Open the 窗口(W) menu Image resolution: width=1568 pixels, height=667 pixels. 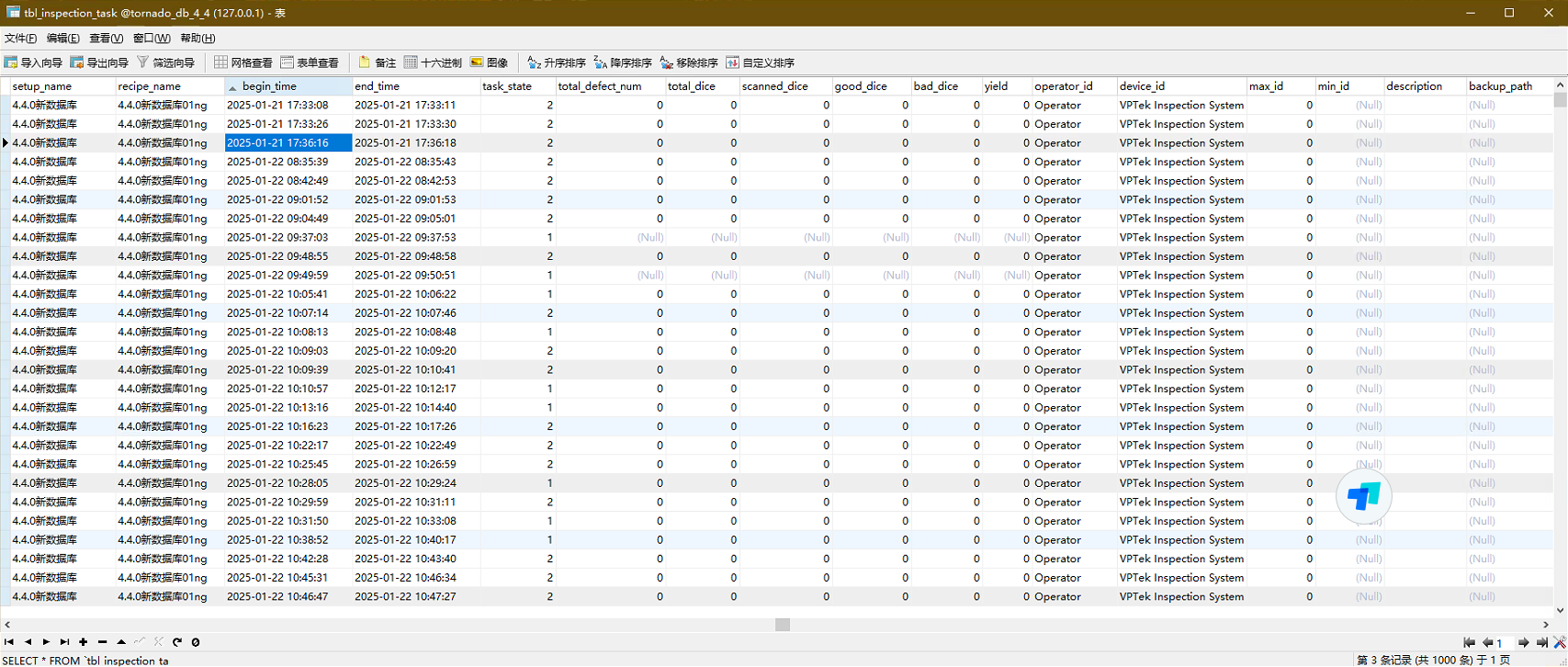tap(152, 38)
